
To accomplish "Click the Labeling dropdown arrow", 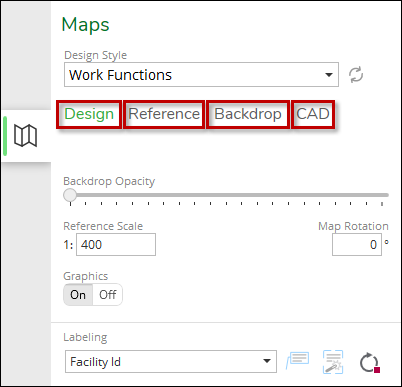I will tap(267, 361).
